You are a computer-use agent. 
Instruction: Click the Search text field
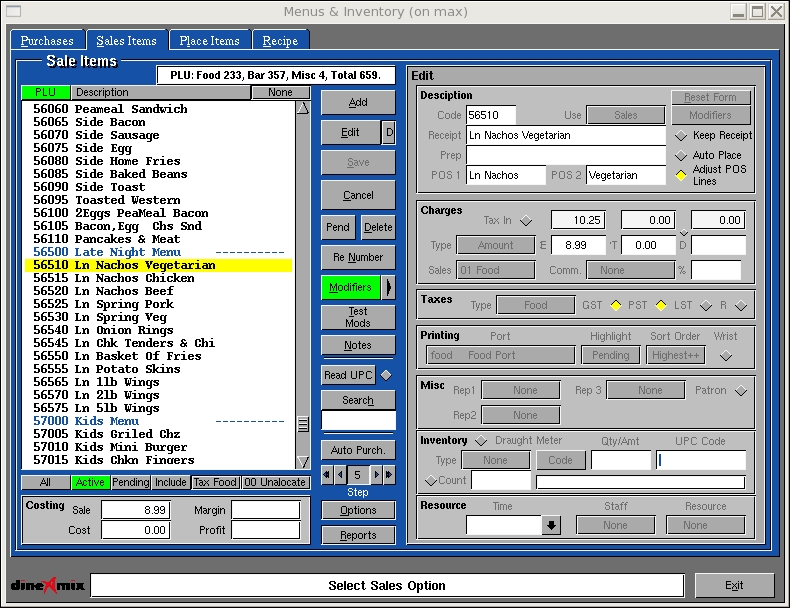click(x=358, y=421)
